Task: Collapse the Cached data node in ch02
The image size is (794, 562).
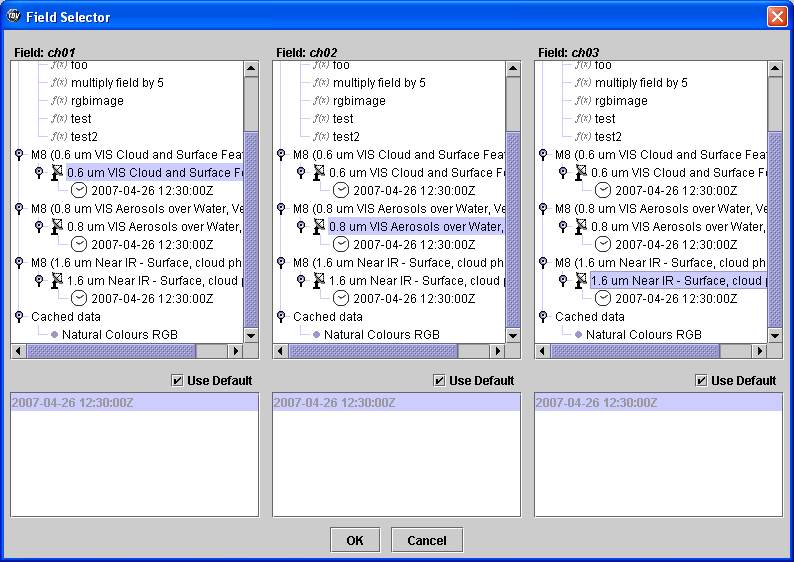Action: [281, 317]
